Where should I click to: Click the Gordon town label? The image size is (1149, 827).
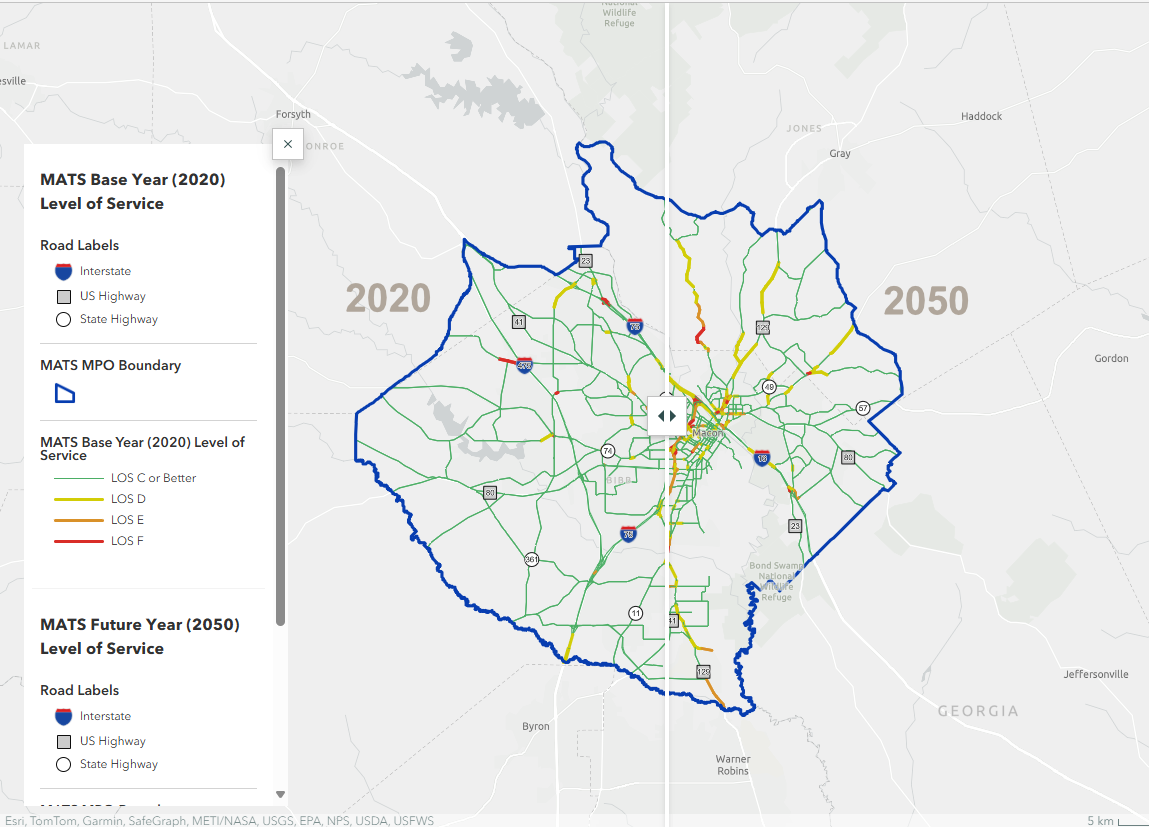(1112, 358)
